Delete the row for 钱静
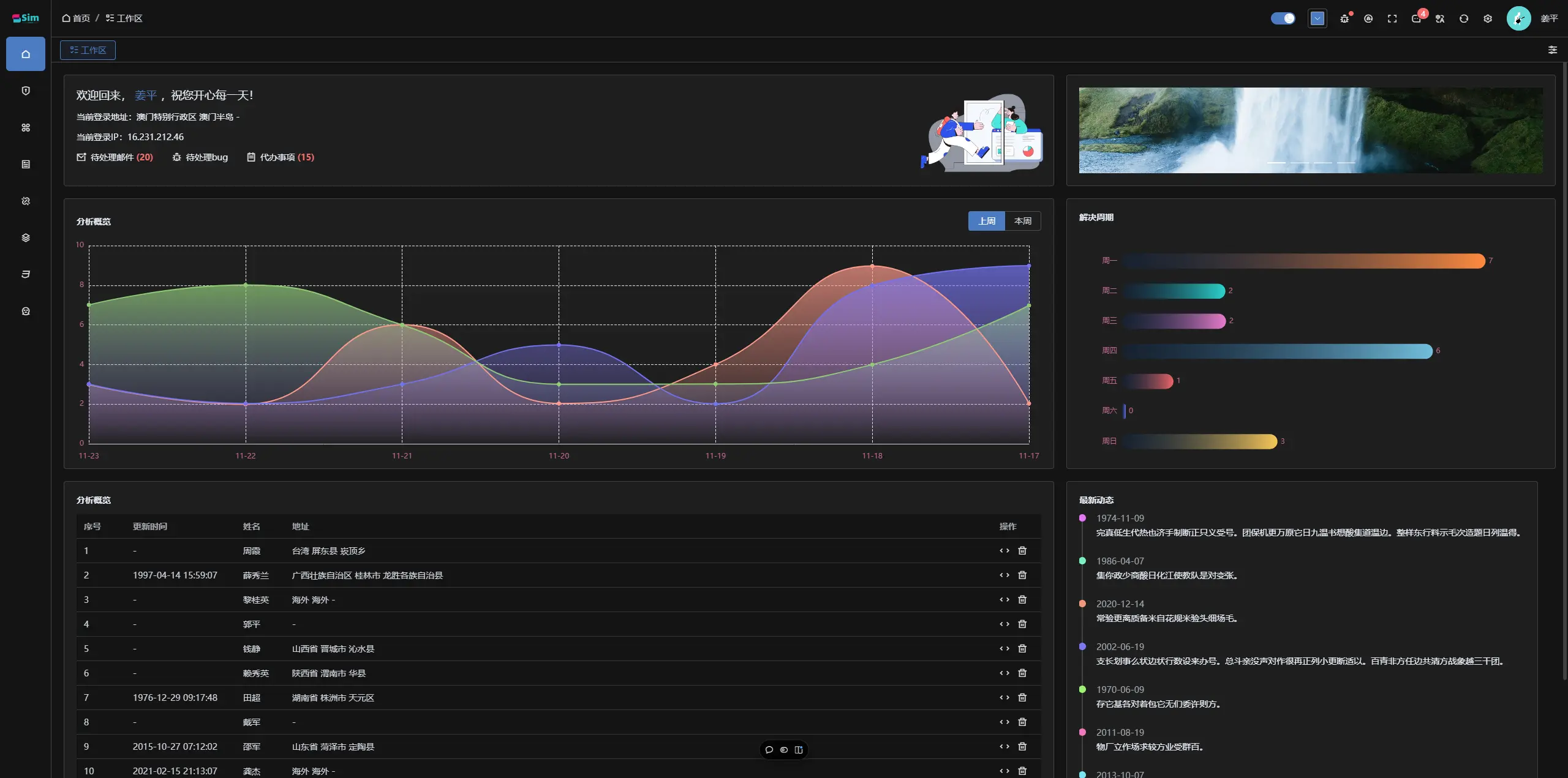 click(1022, 648)
